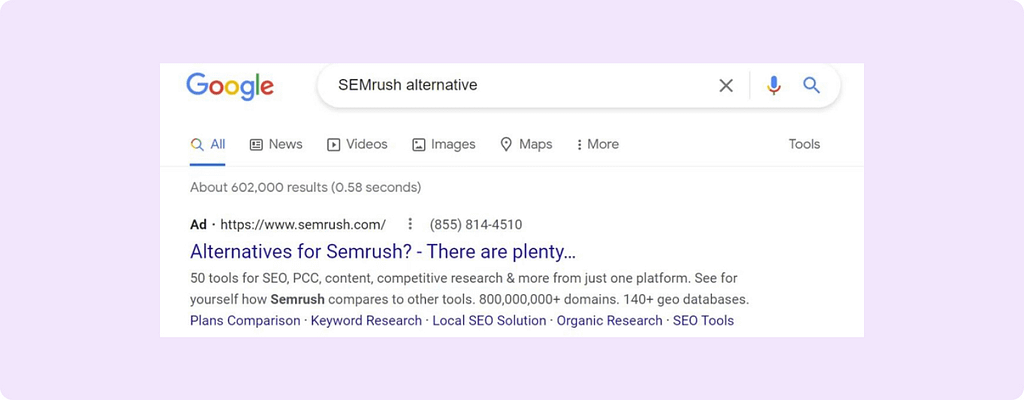Open the Keyword Research sitelink
This screenshot has width=1024, height=400.
[366, 321]
